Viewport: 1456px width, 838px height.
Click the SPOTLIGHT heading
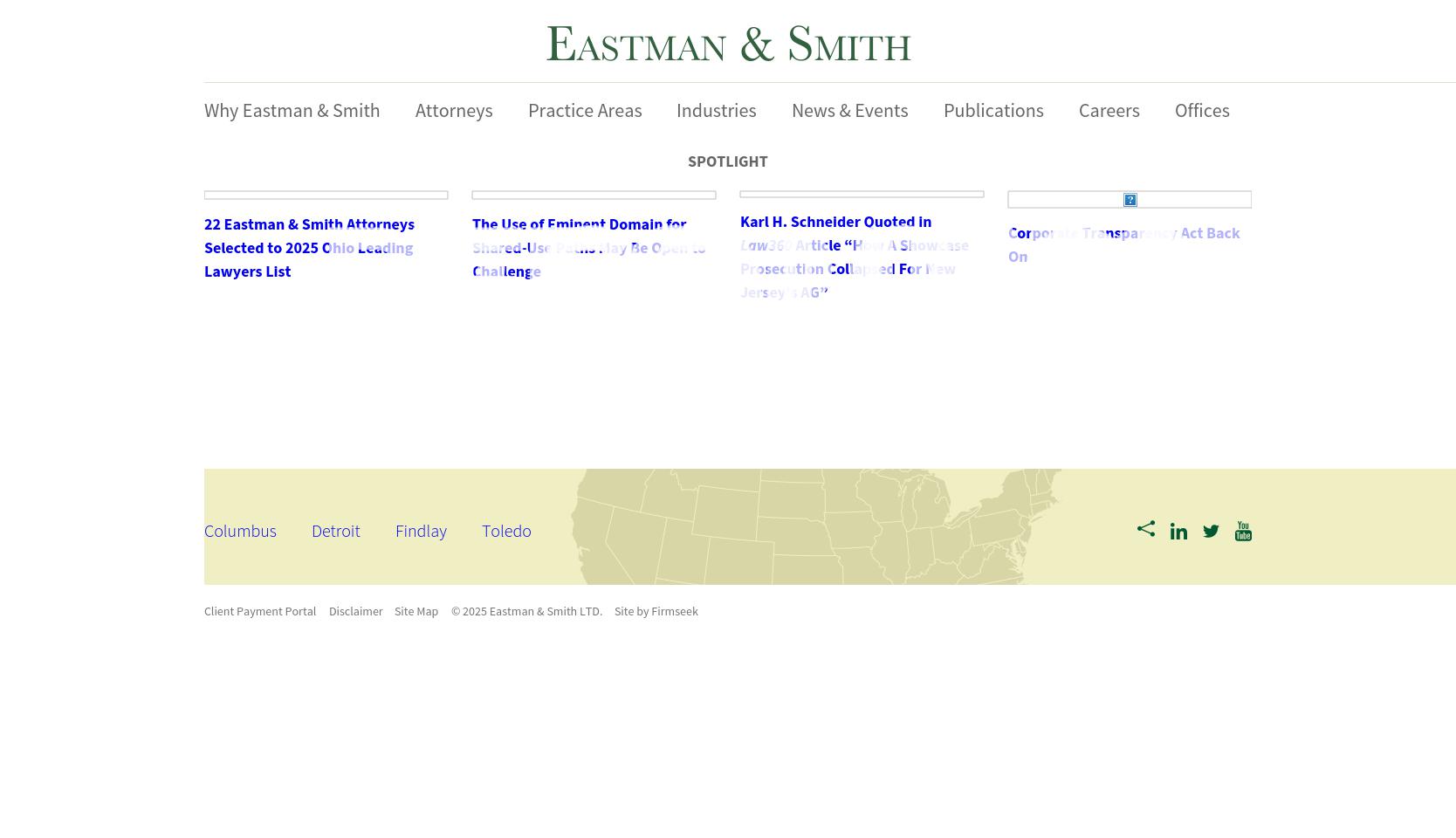point(728,161)
